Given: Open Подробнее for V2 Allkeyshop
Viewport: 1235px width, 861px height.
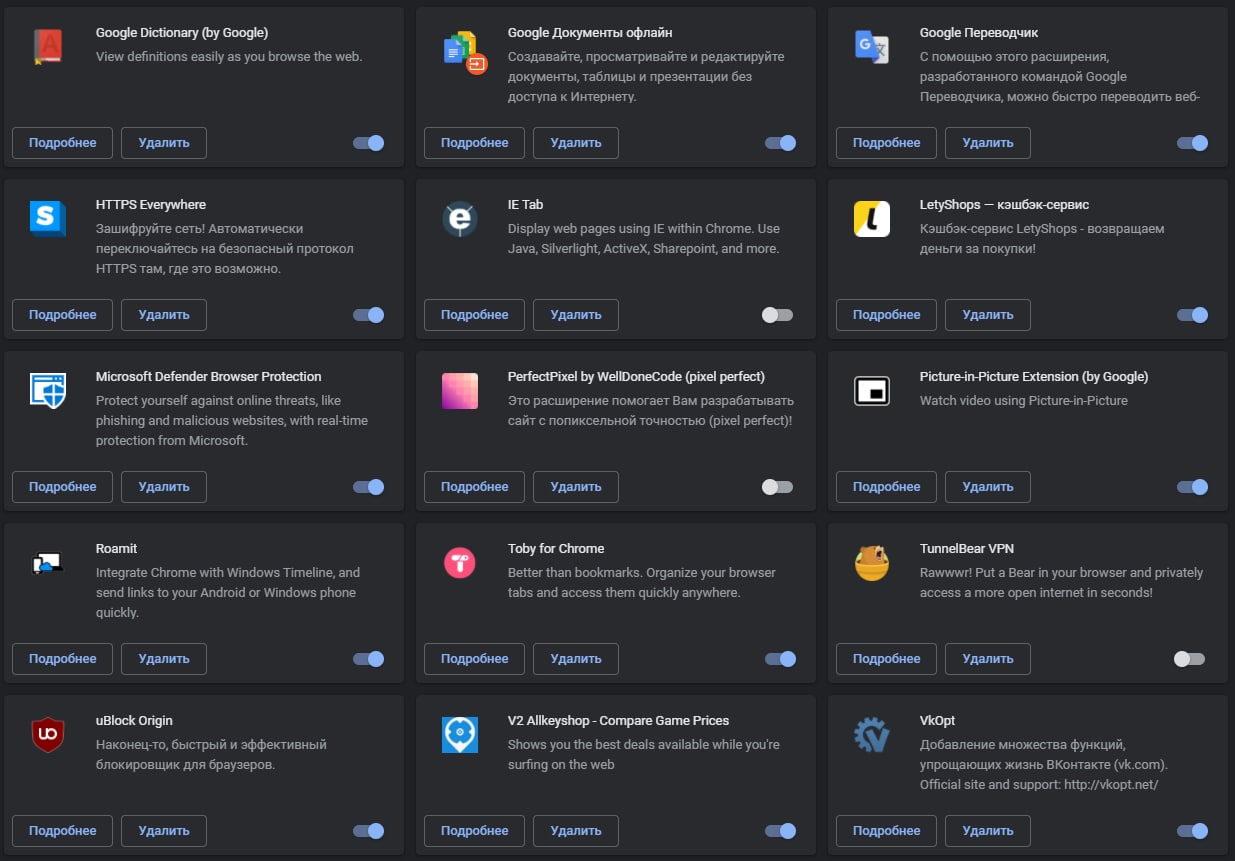Looking at the screenshot, I should click(x=475, y=831).
